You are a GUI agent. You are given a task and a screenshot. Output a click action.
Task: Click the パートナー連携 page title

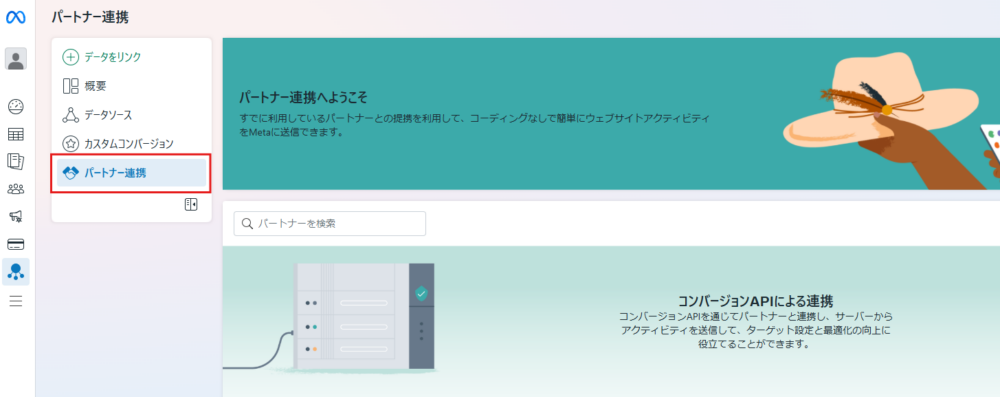click(90, 18)
